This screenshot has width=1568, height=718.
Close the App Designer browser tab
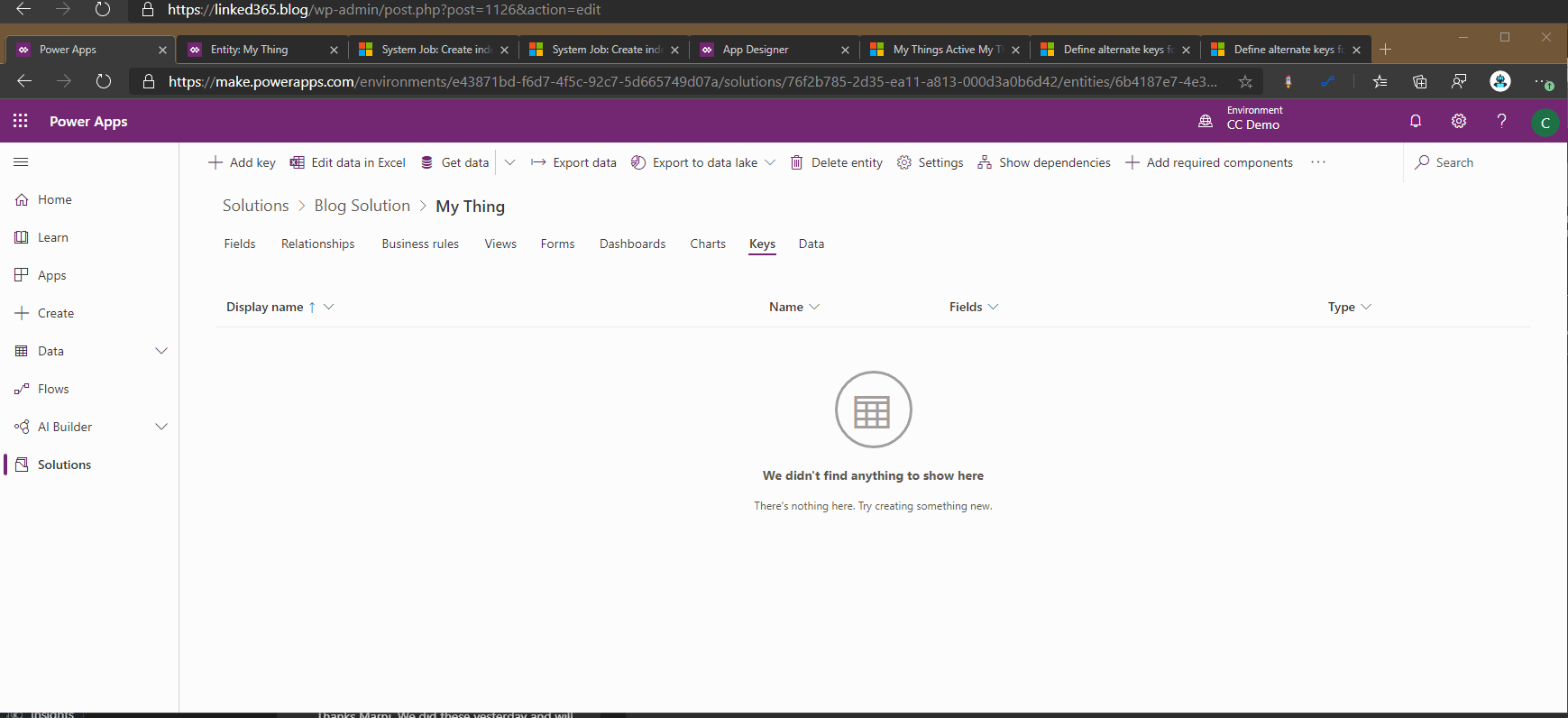point(845,50)
